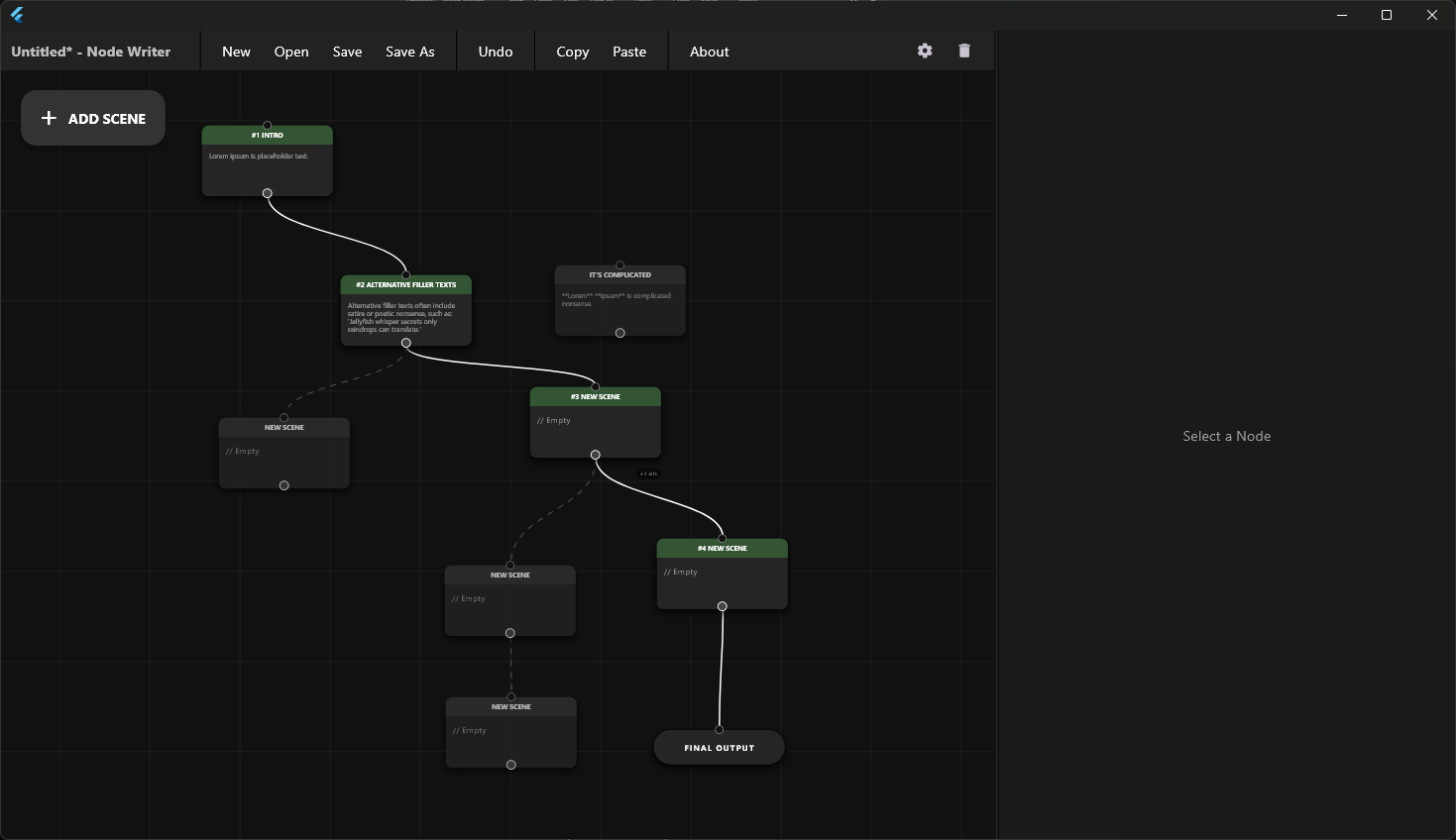Click Save As in the toolbar
Screen dimensions: 1456x840
(x=410, y=52)
